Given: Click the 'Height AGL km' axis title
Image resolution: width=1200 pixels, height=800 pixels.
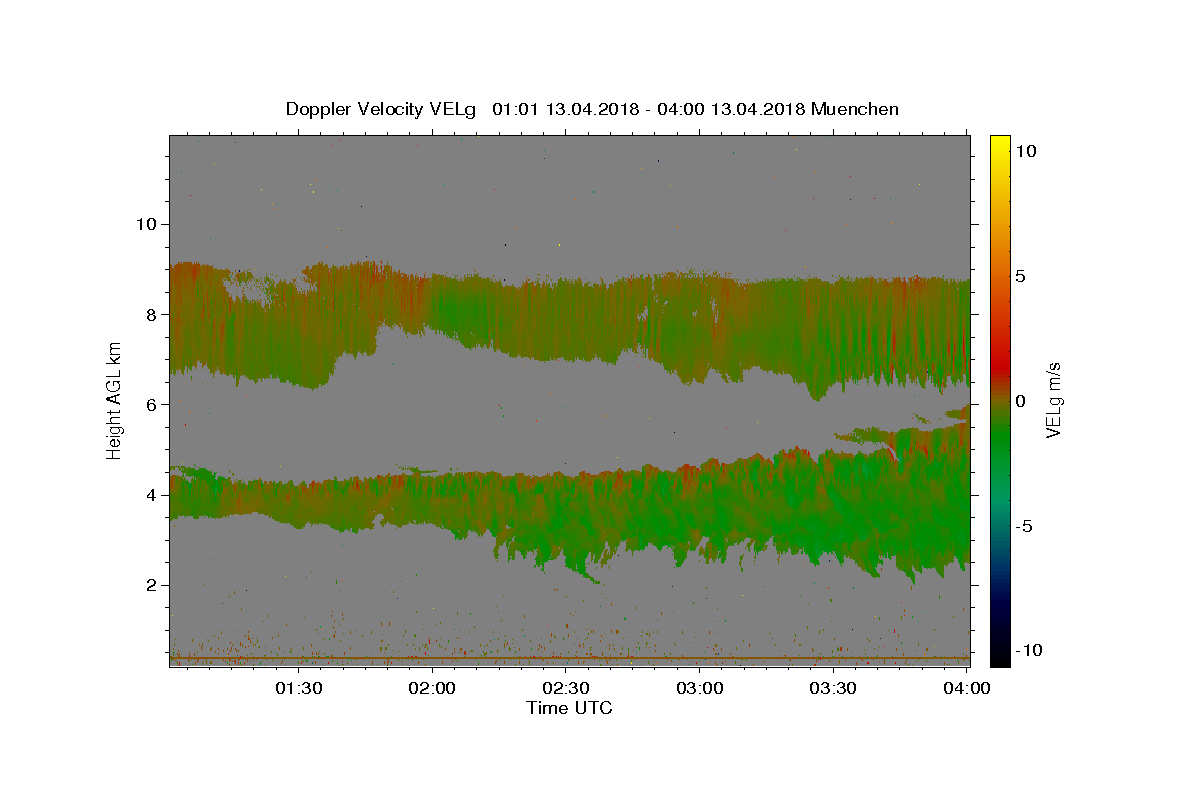Looking at the screenshot, I should [x=115, y=400].
